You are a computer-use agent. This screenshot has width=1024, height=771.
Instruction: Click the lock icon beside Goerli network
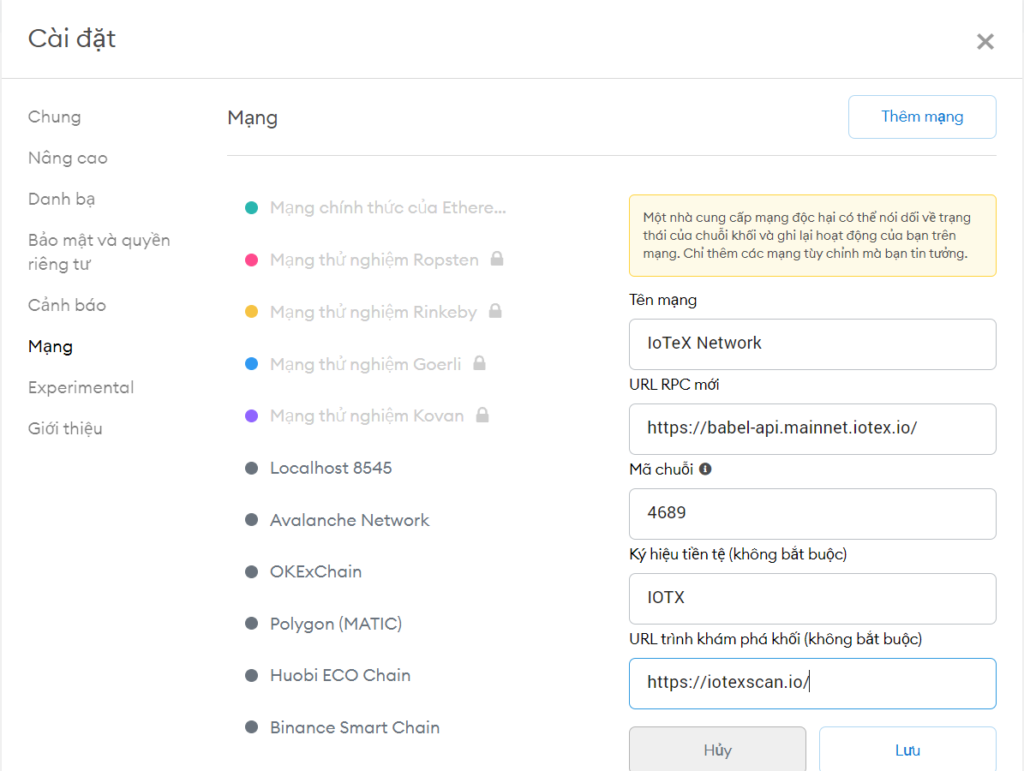(x=479, y=363)
